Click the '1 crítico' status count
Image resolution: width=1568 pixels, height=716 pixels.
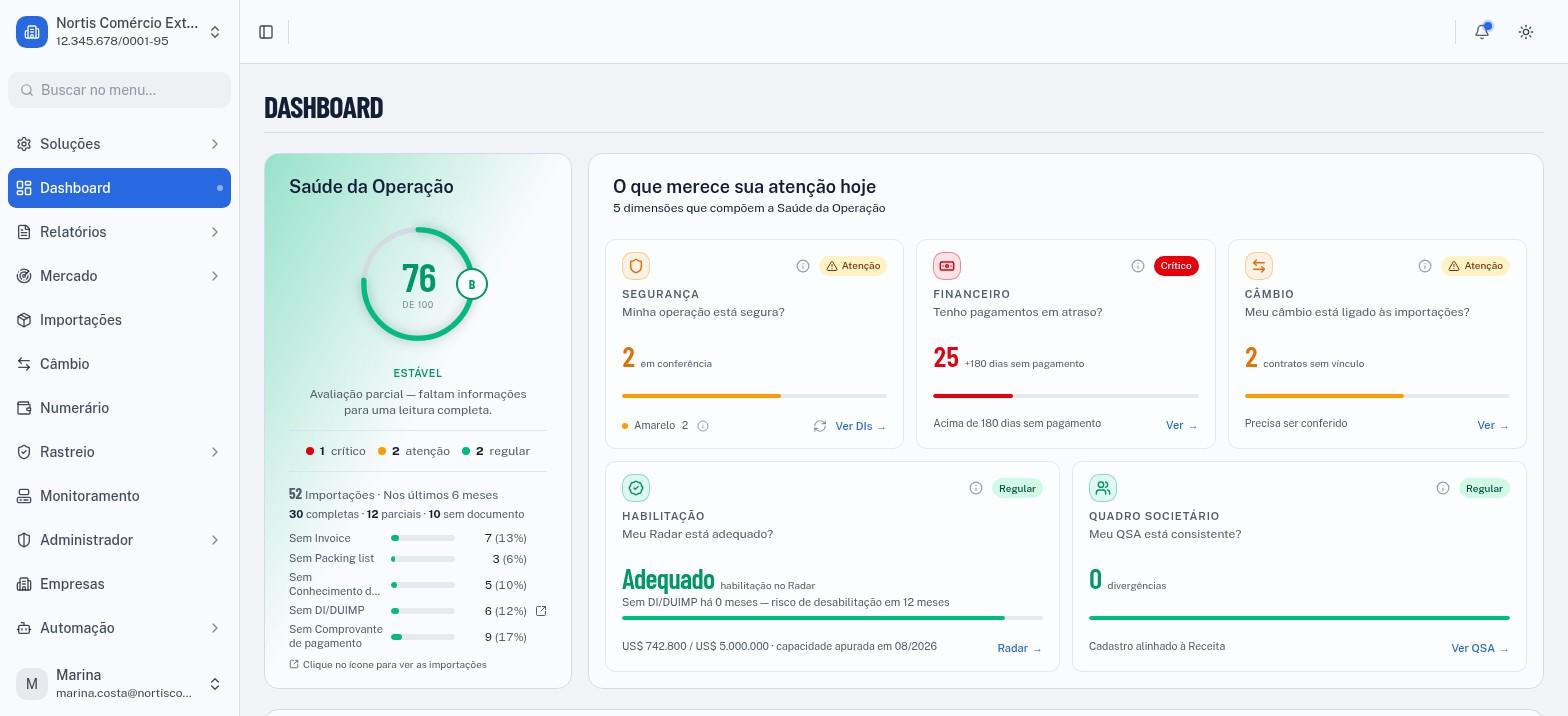coord(336,451)
